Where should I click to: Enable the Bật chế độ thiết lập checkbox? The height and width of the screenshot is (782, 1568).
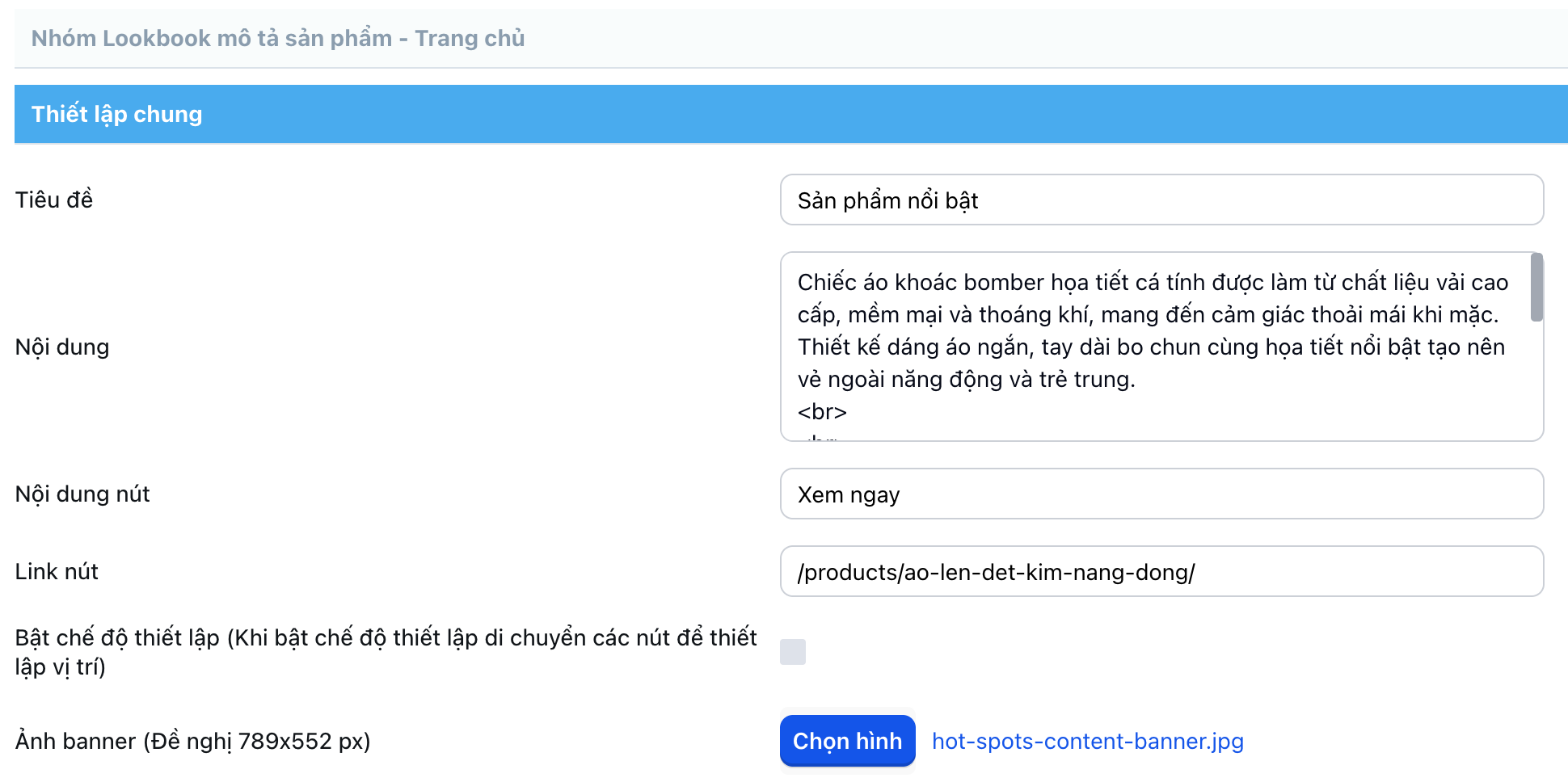(793, 652)
